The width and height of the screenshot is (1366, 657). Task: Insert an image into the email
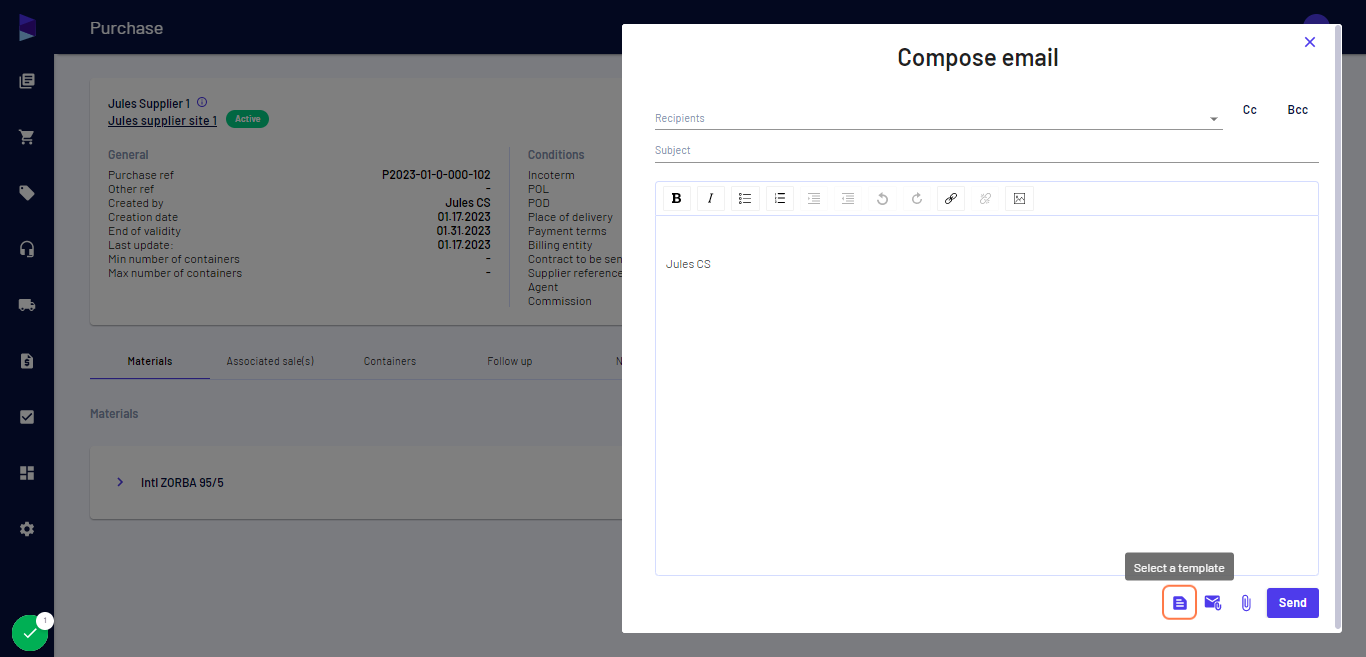pos(1019,198)
